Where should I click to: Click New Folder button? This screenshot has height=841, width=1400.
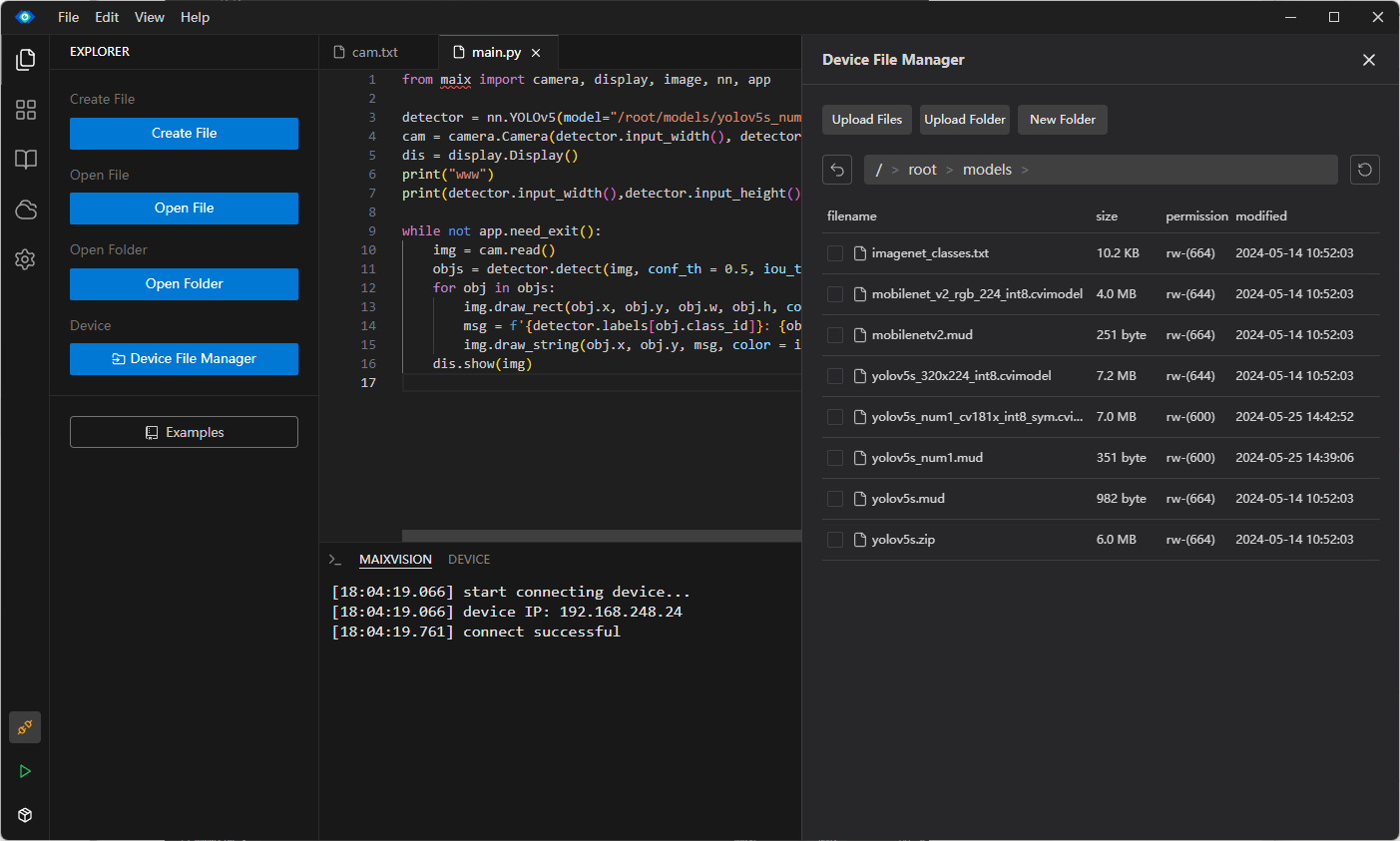coord(1063,120)
